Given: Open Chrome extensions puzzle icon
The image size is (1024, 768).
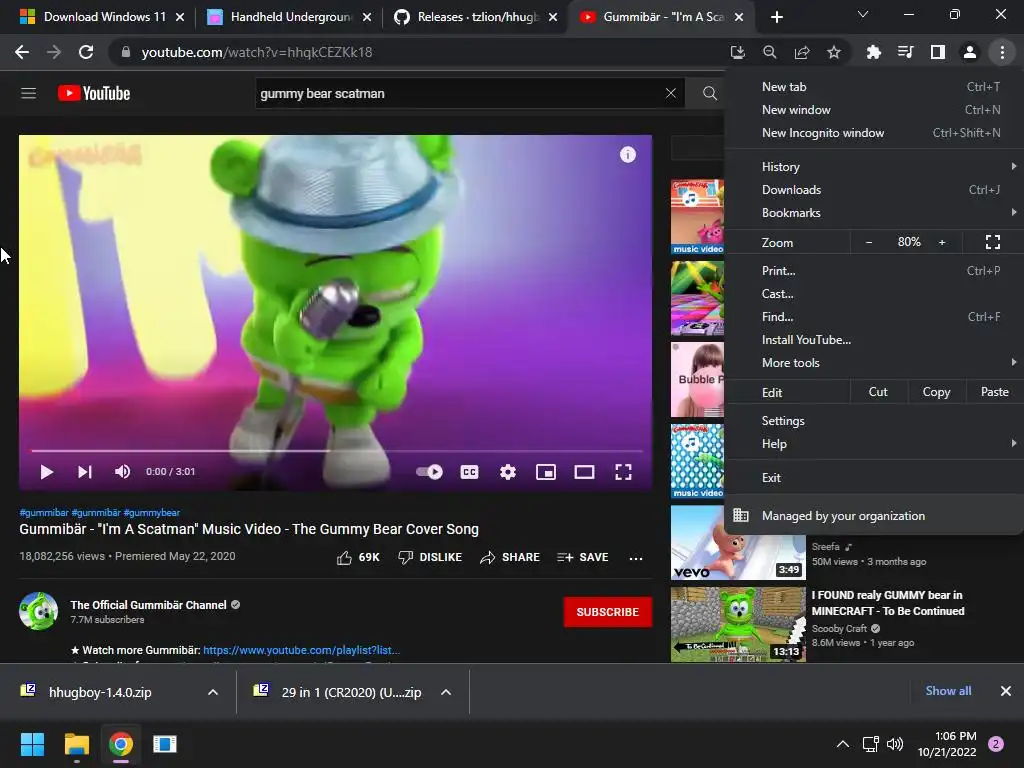Looking at the screenshot, I should coord(873,52).
